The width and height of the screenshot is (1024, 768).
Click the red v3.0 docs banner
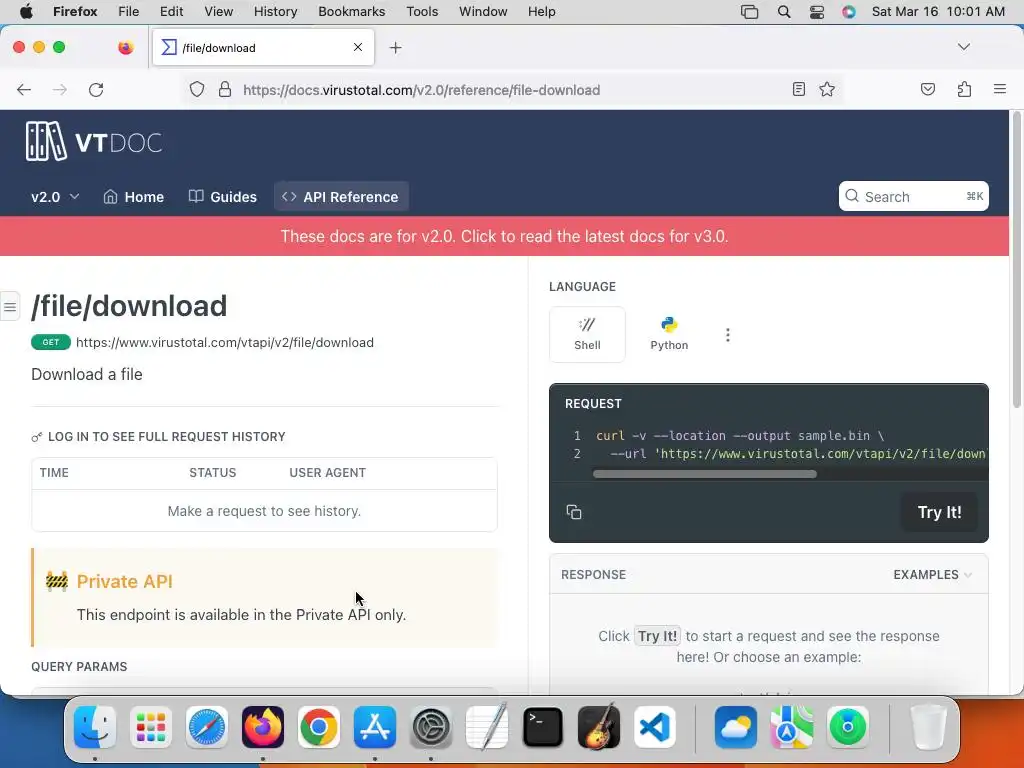[504, 236]
